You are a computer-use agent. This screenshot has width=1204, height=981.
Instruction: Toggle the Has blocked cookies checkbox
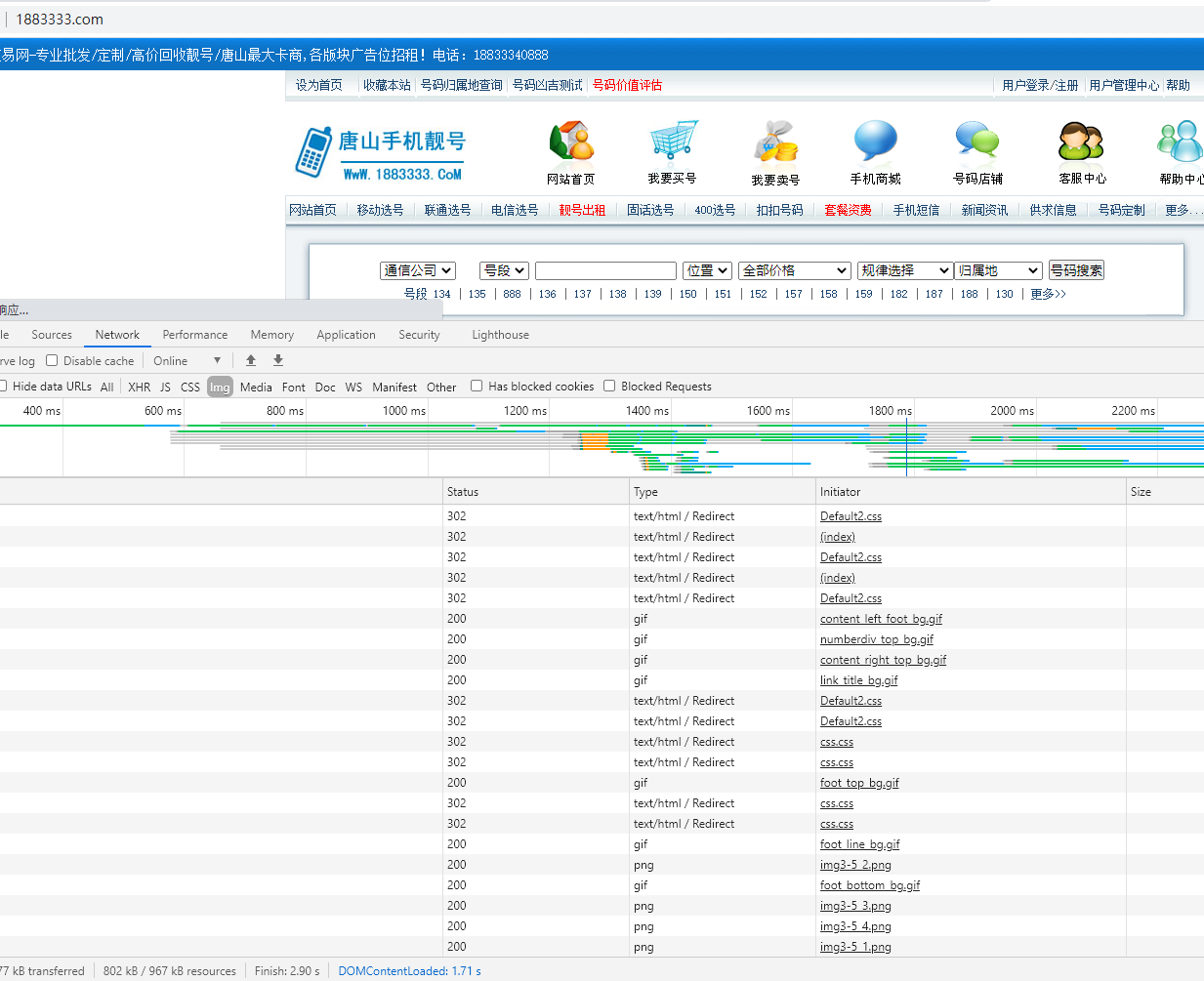point(477,386)
